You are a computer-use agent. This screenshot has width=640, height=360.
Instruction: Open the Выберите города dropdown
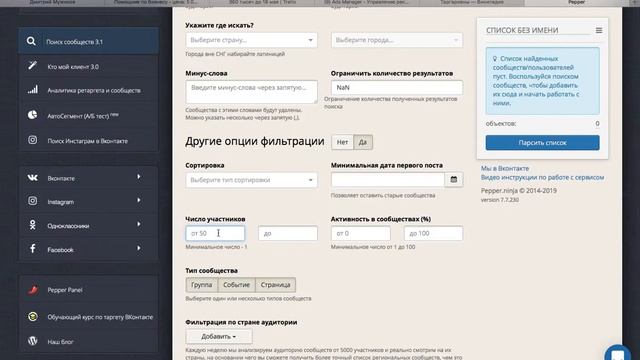point(397,40)
